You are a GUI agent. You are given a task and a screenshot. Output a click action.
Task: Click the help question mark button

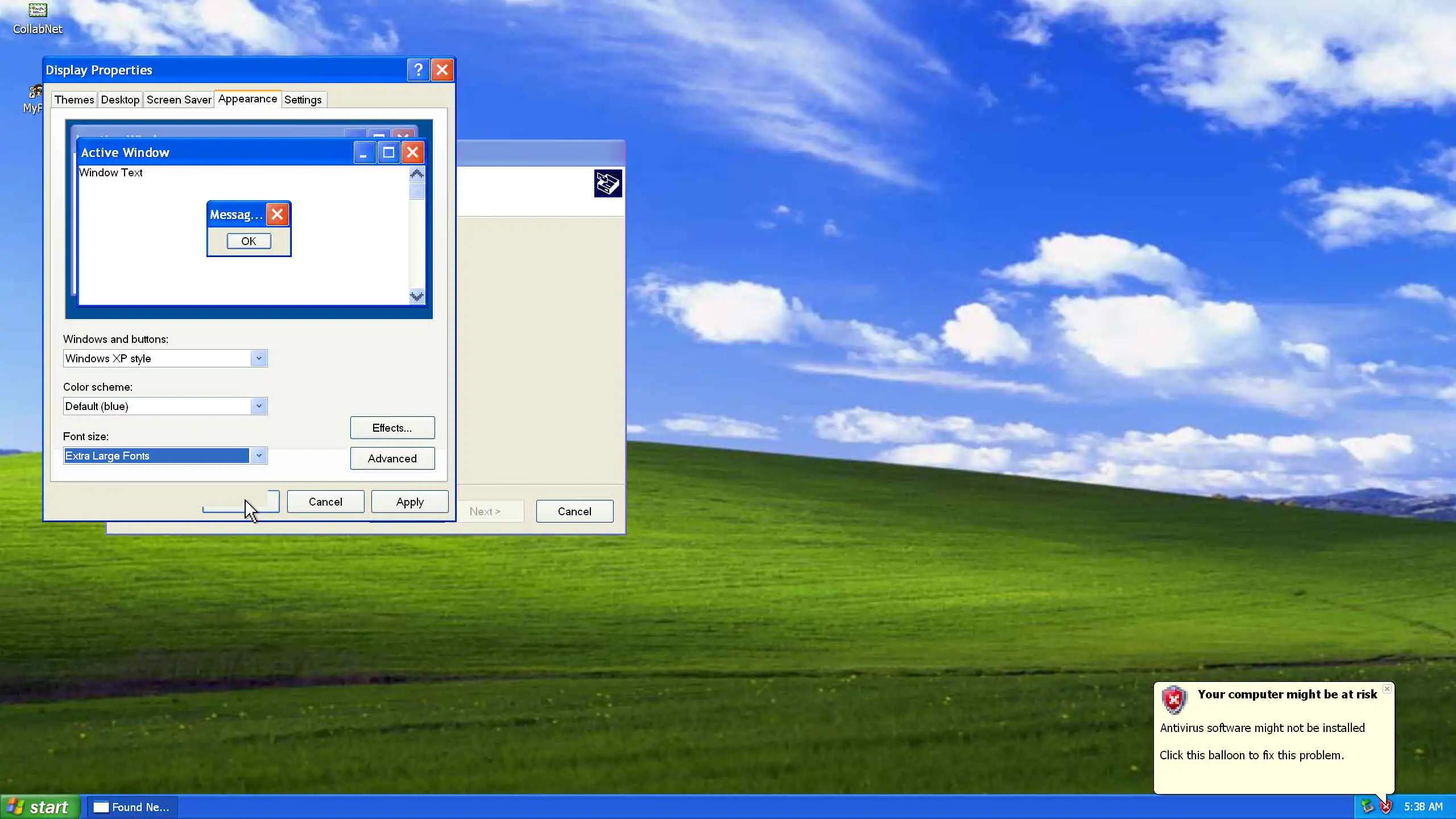point(418,70)
